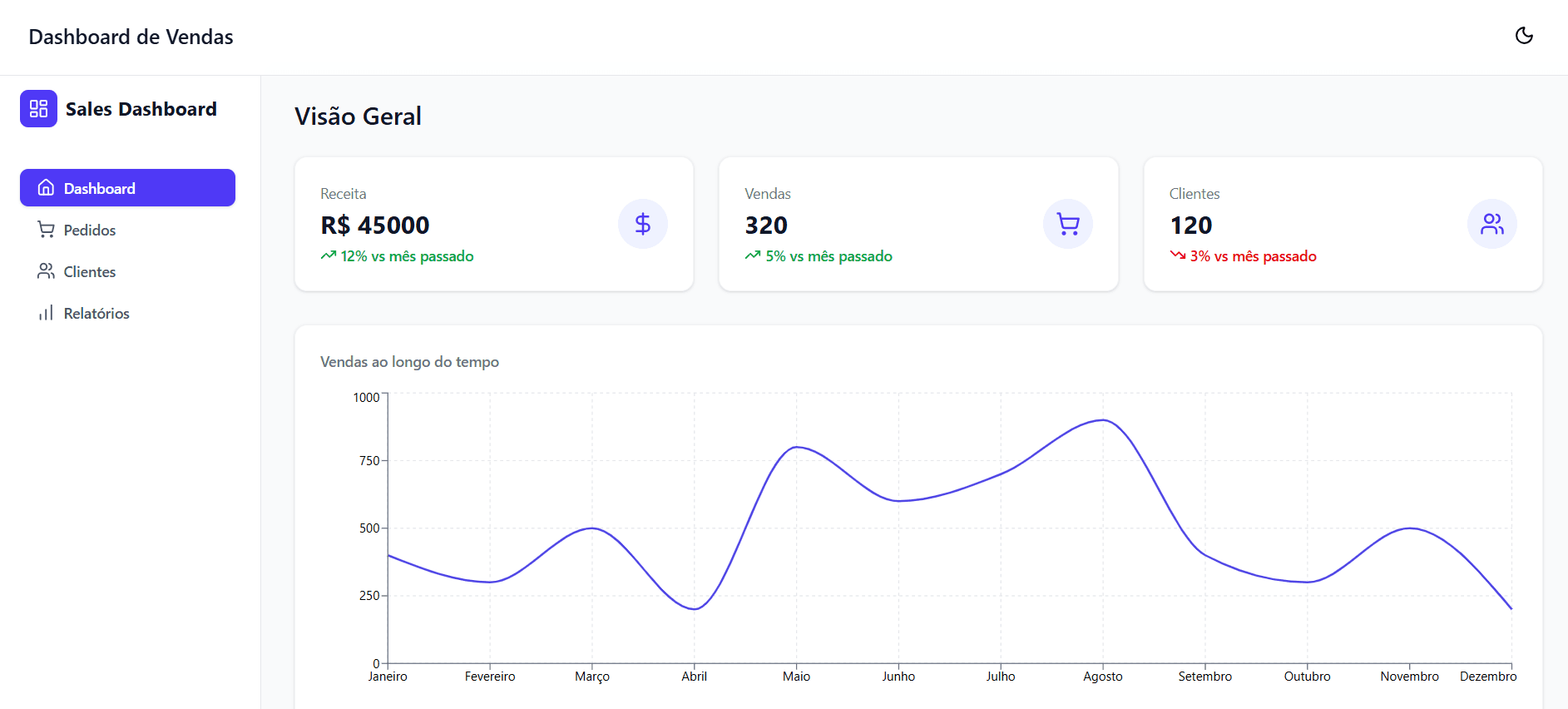Click the users icon in the Clientes card
The width and height of the screenshot is (1568, 709).
(x=1492, y=224)
